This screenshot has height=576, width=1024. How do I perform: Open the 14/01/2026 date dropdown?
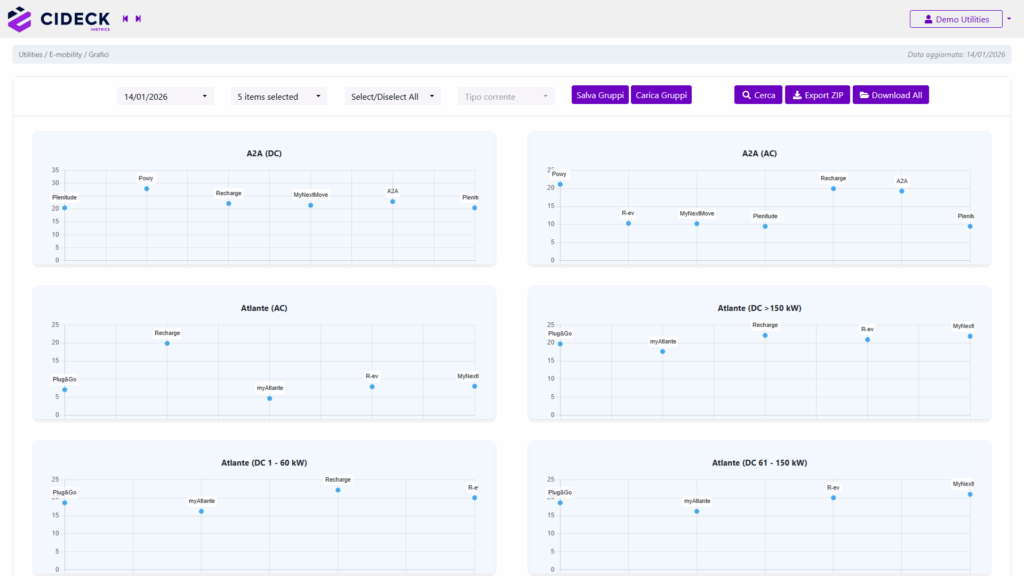click(165, 96)
